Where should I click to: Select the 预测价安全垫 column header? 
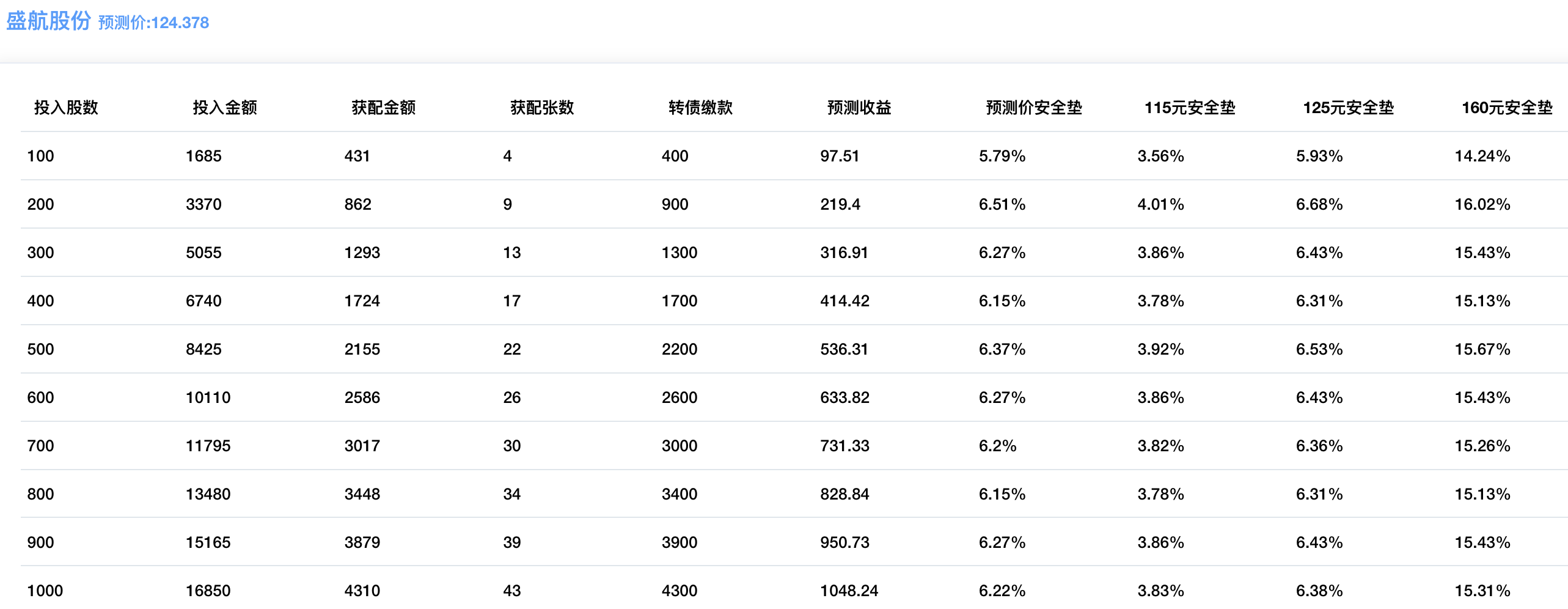(x=1034, y=108)
